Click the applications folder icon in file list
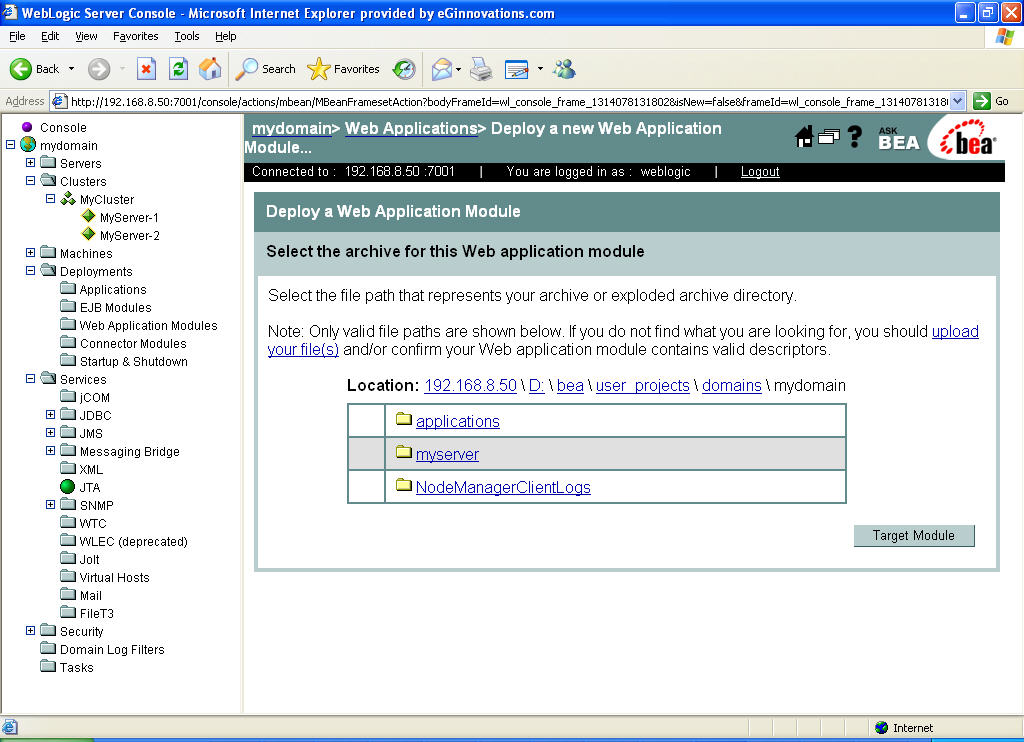The width and height of the screenshot is (1024, 742). click(x=404, y=419)
